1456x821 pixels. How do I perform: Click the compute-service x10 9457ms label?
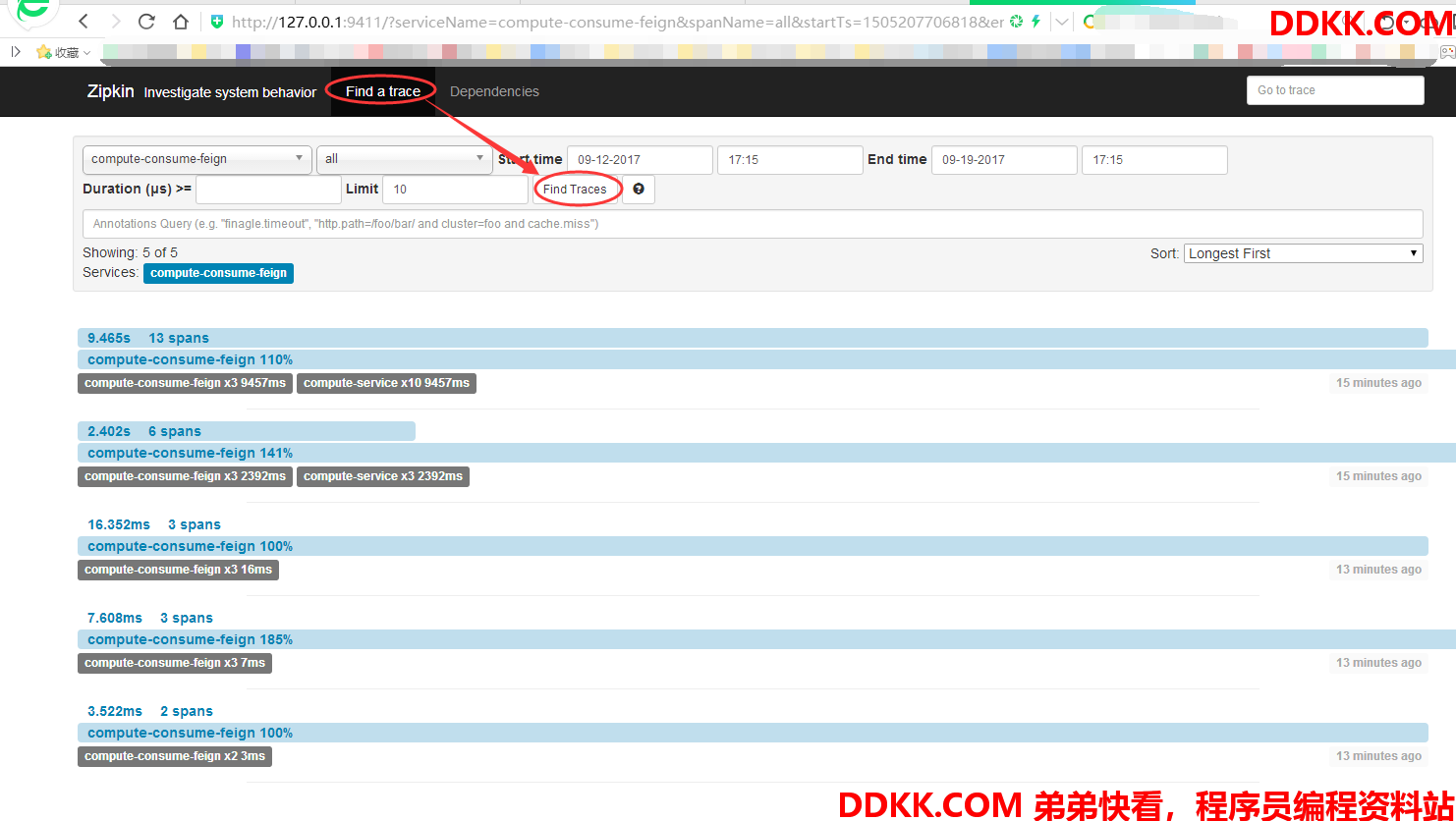coord(386,383)
